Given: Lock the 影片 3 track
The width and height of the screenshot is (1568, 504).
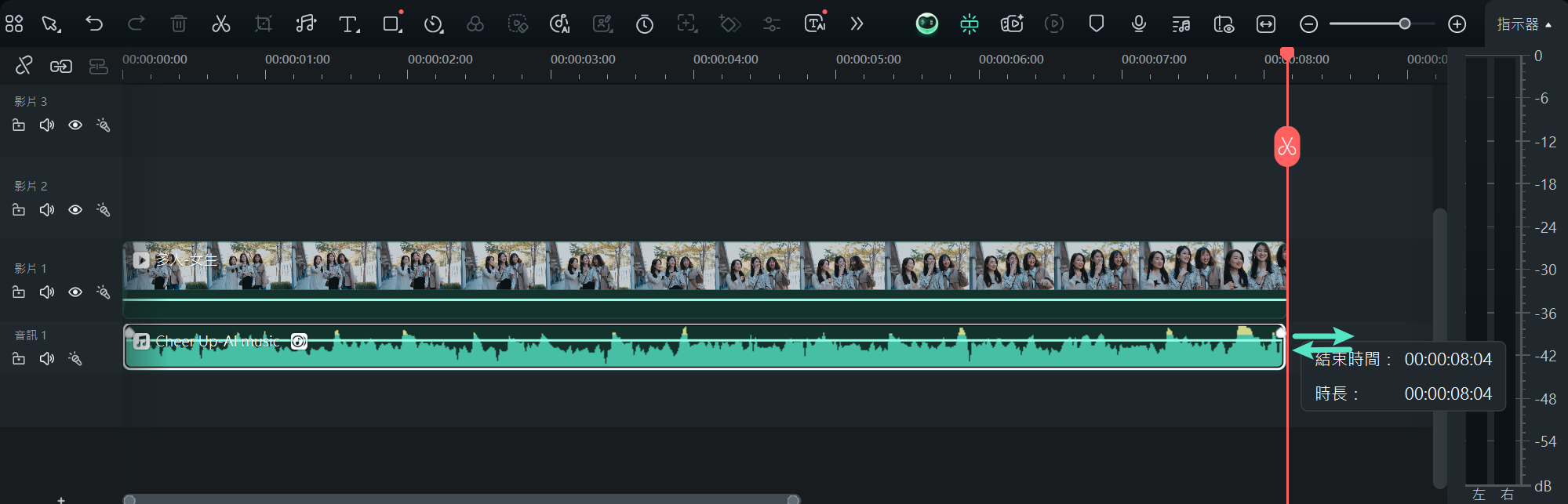Looking at the screenshot, I should tap(19, 125).
